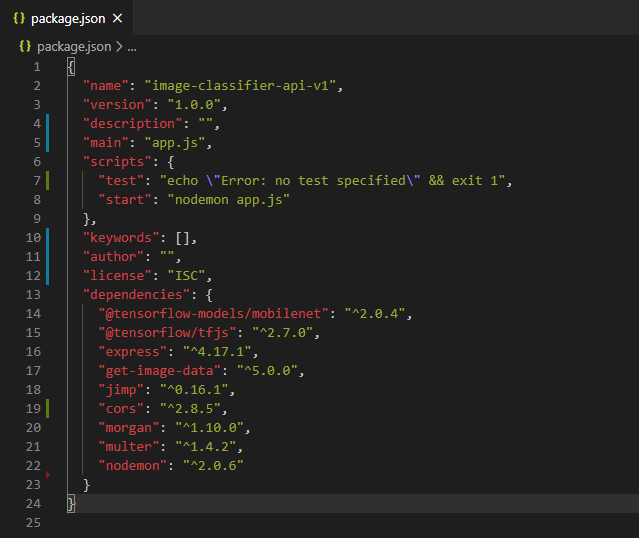Click the "keywords" key
639x538 pixels.
pyautogui.click(x=121, y=238)
